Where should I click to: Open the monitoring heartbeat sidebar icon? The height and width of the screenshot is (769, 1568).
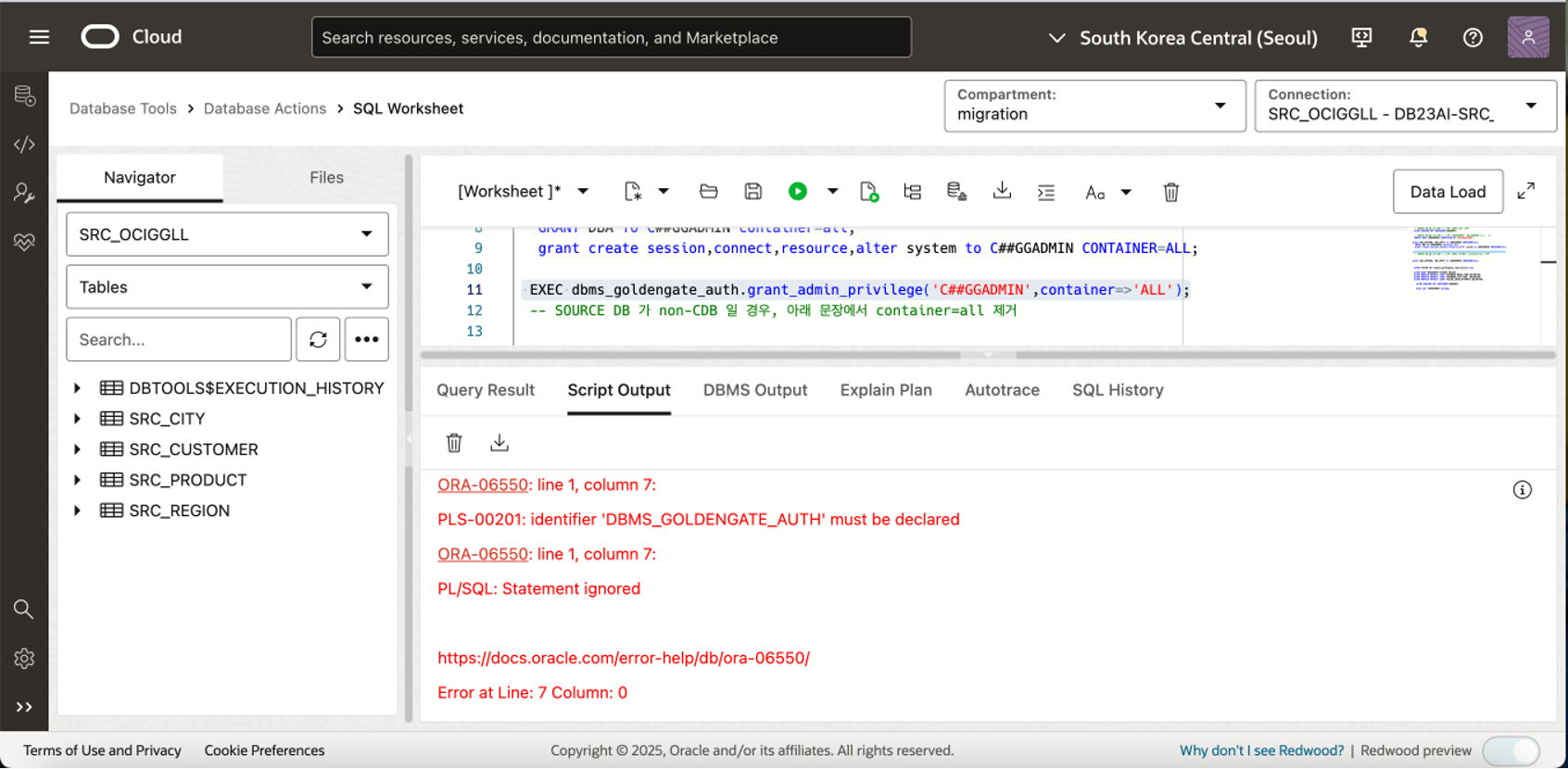point(25,242)
